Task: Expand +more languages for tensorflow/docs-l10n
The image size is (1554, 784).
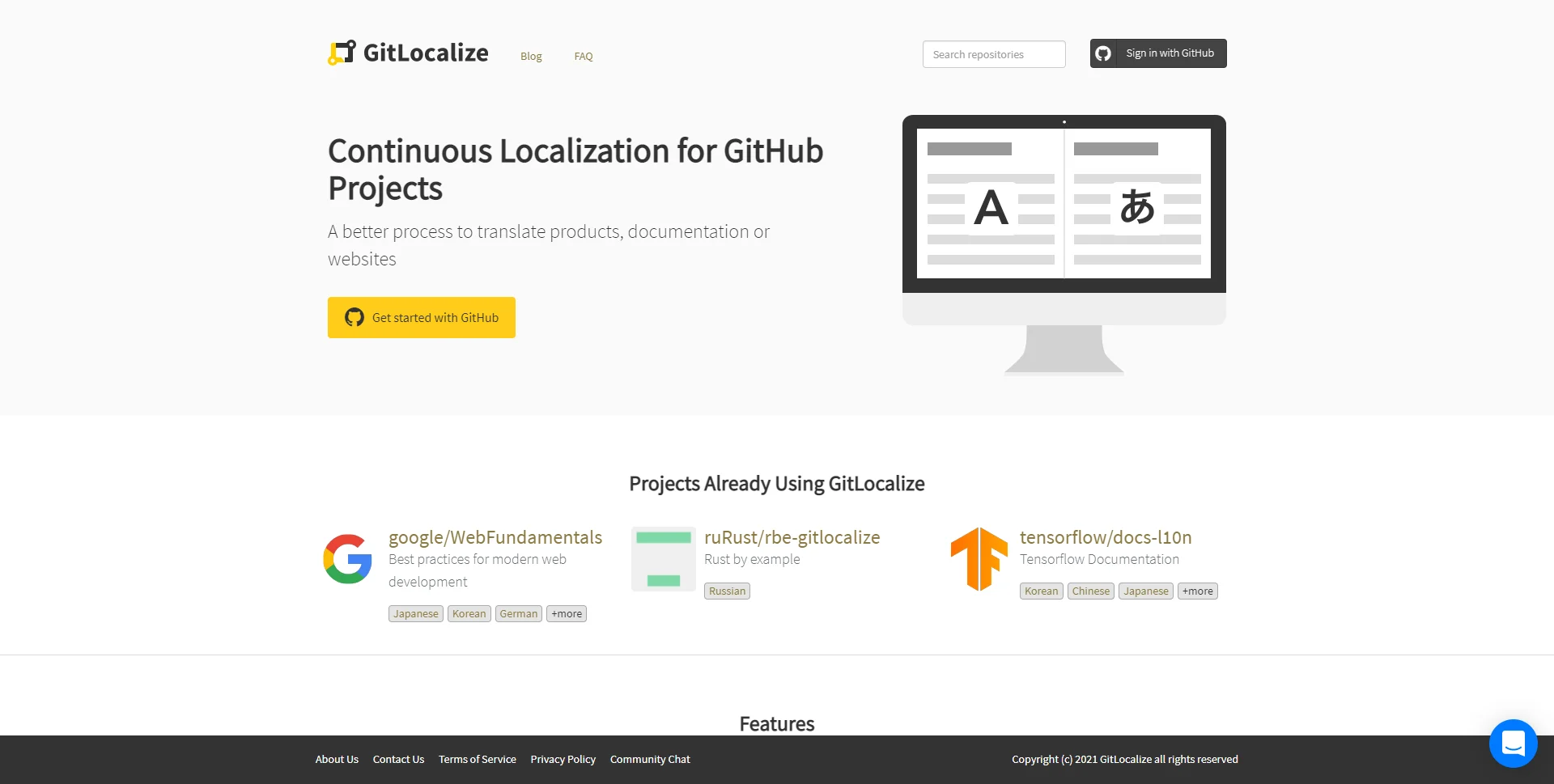Action: point(1197,591)
